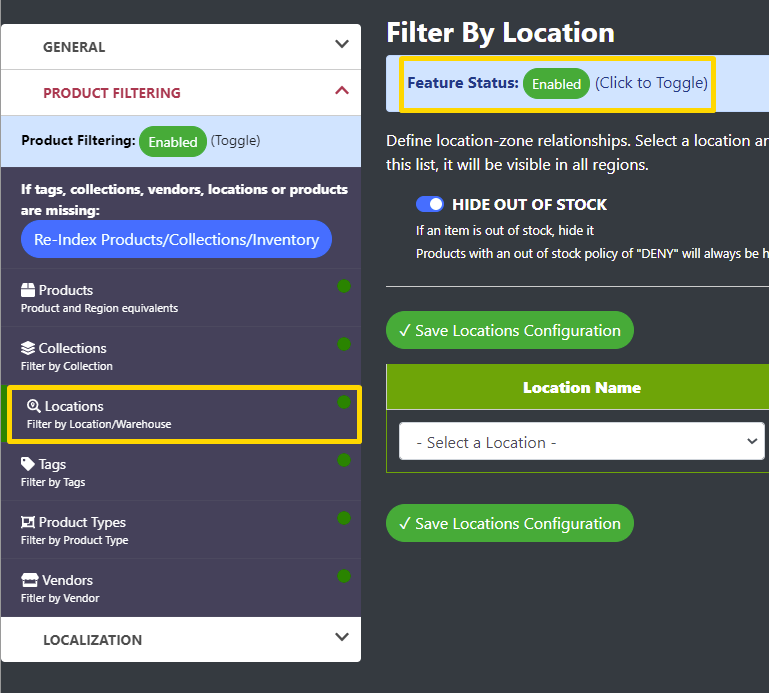Click 'Product Filtering:' label

78,140
